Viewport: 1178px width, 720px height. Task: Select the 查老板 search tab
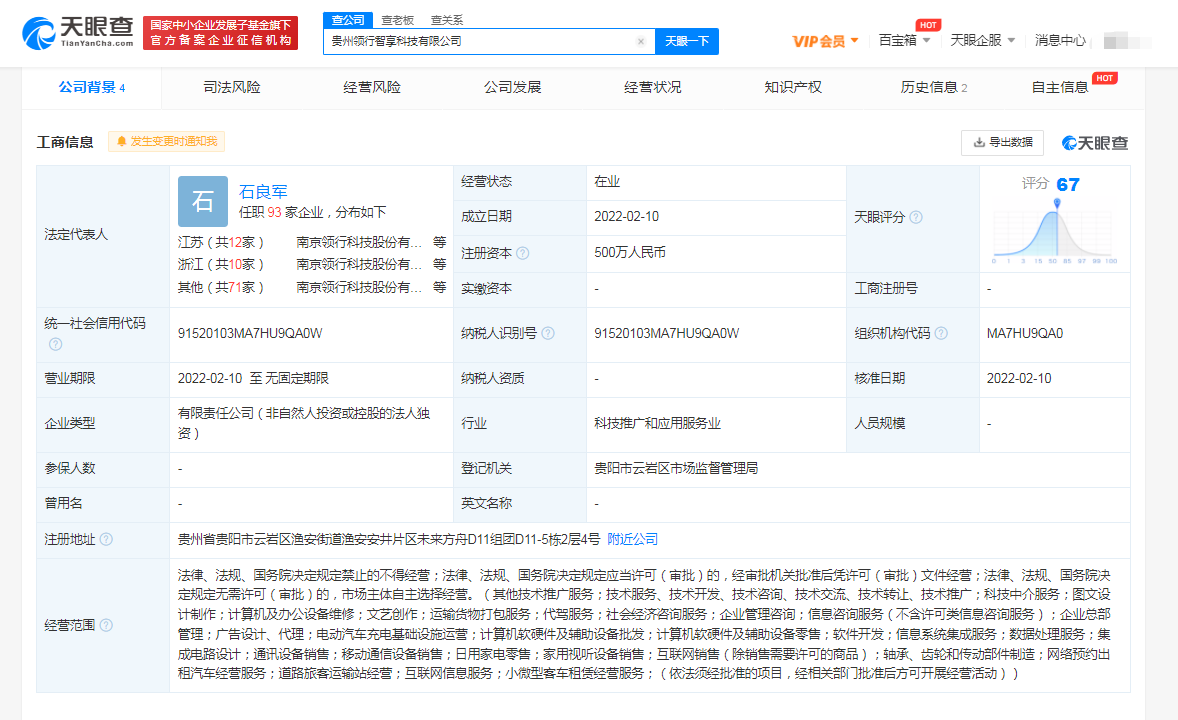tap(397, 20)
